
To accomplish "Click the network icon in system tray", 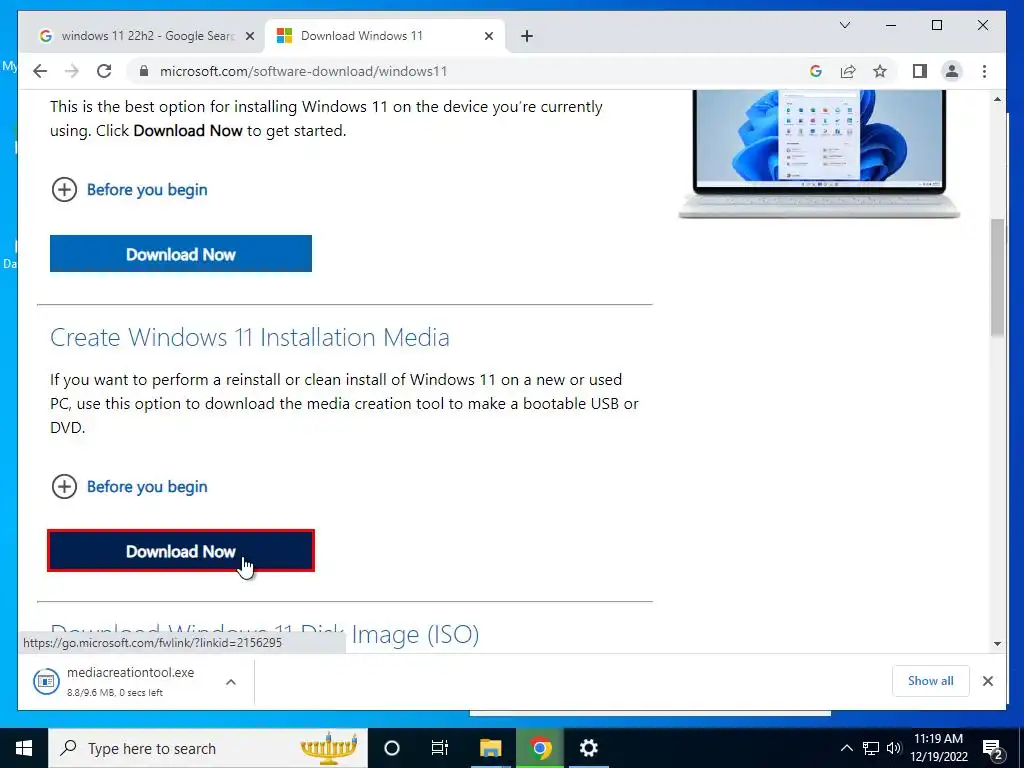I will coord(871,748).
